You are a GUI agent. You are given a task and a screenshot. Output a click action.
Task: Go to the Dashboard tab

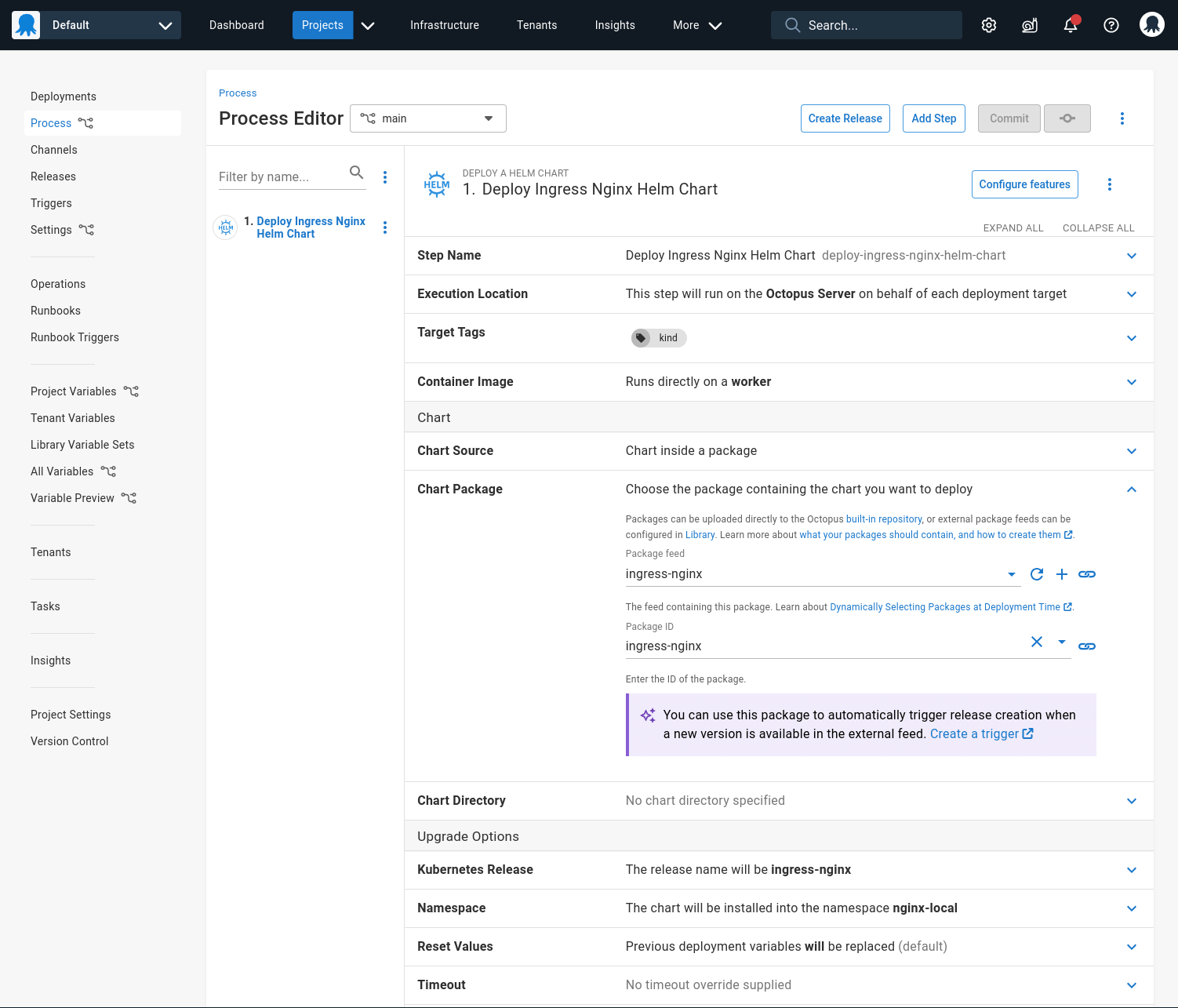pos(237,25)
